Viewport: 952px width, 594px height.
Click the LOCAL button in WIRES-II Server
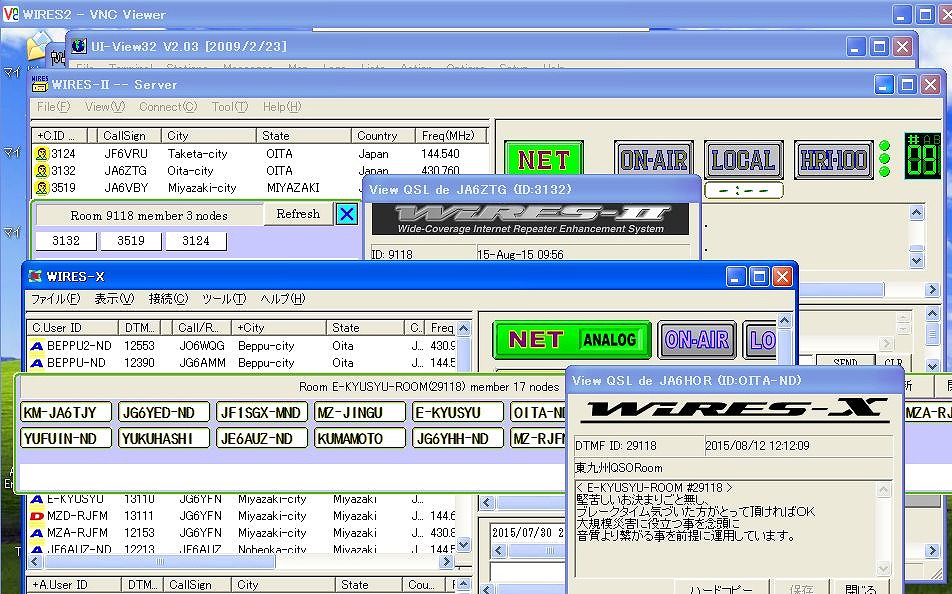[x=744, y=160]
